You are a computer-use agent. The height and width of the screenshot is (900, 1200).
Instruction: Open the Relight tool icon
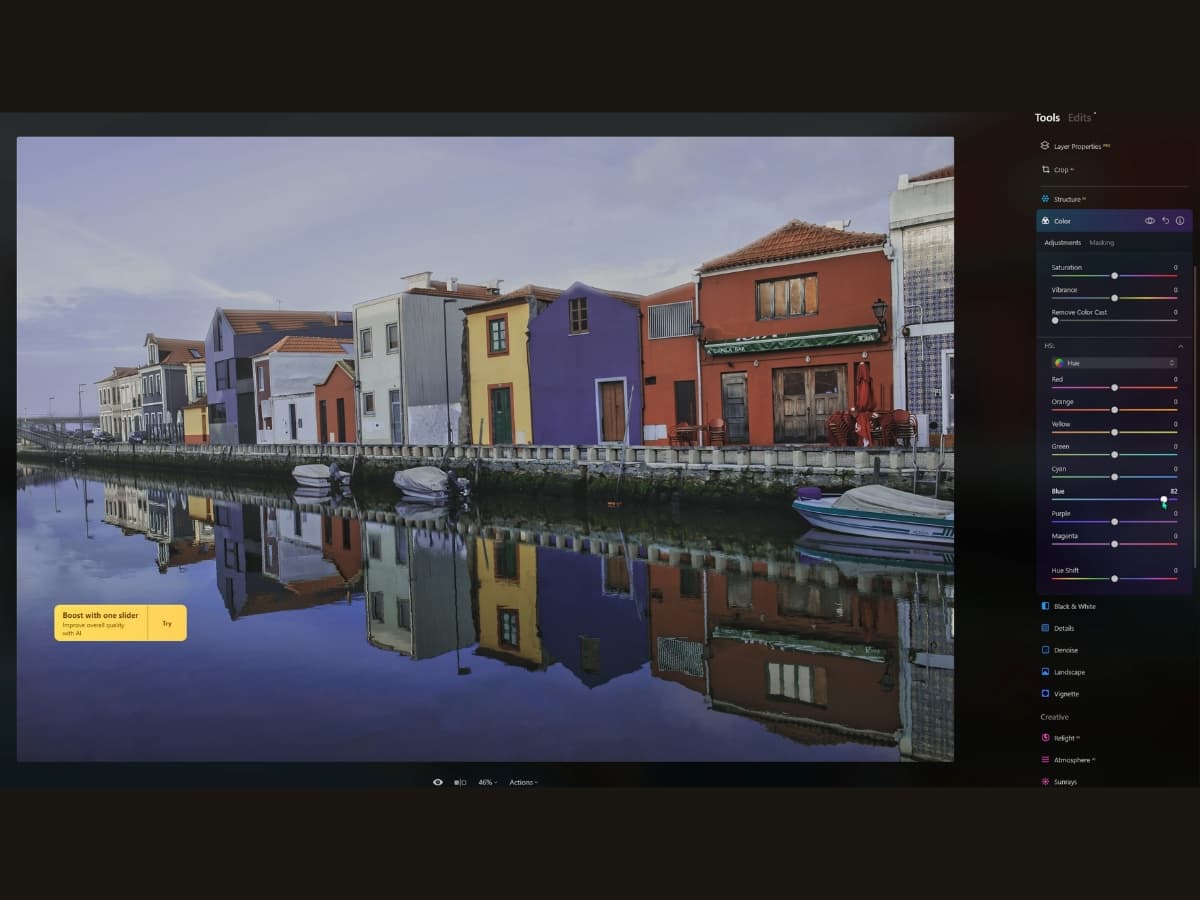click(x=1045, y=738)
